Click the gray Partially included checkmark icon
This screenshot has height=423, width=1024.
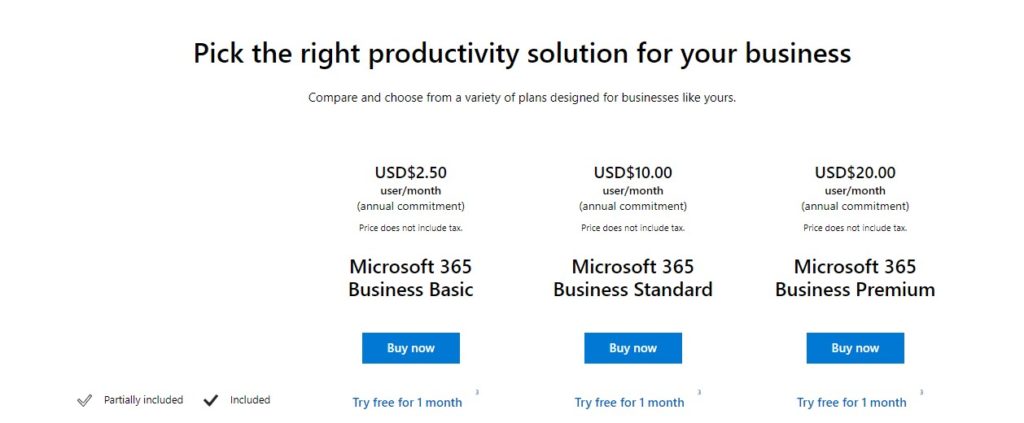[x=84, y=400]
